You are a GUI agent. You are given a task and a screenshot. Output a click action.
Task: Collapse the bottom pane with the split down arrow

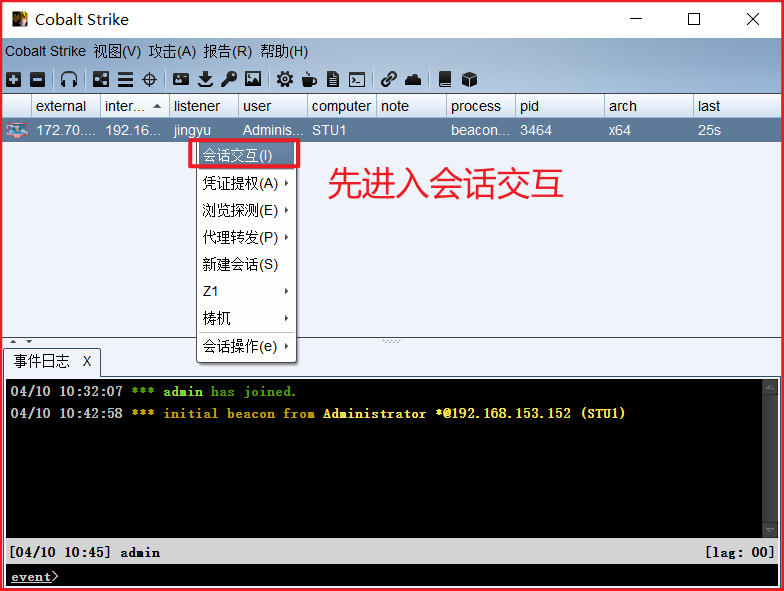29,342
